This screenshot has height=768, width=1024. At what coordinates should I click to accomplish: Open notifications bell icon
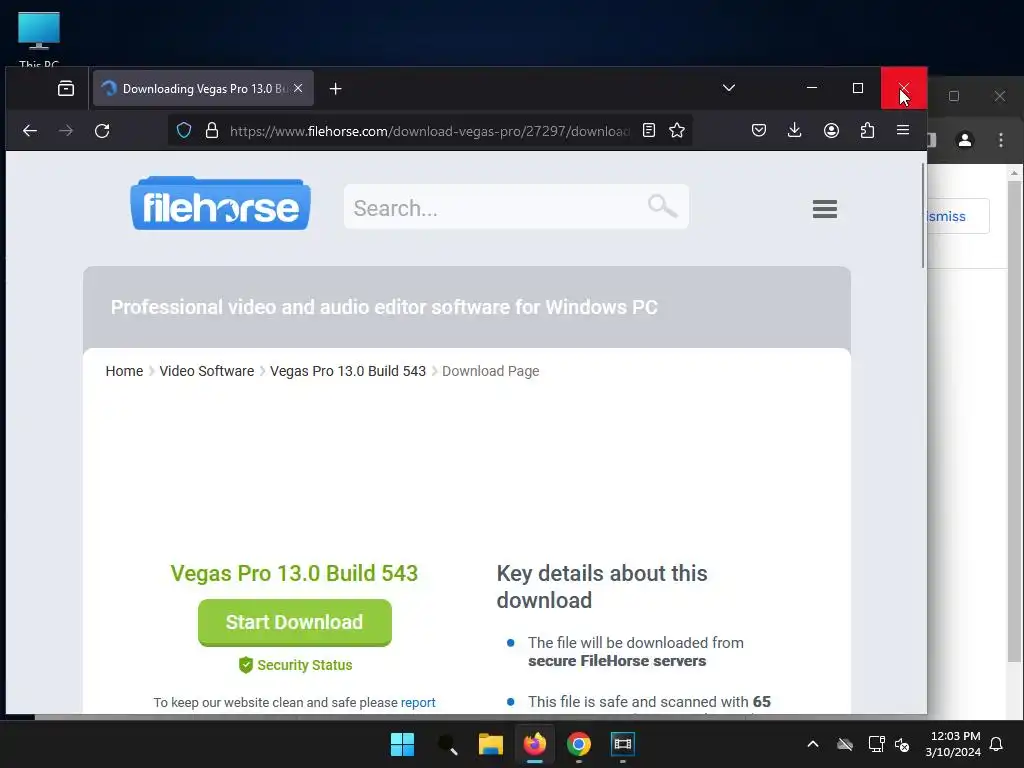pyautogui.click(x=997, y=744)
